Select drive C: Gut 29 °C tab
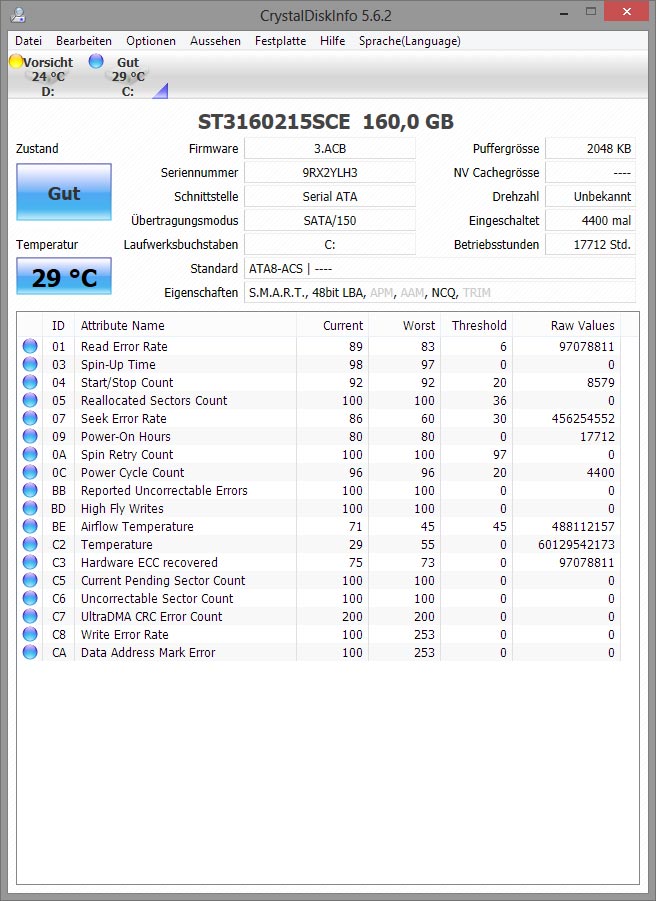 (x=128, y=76)
